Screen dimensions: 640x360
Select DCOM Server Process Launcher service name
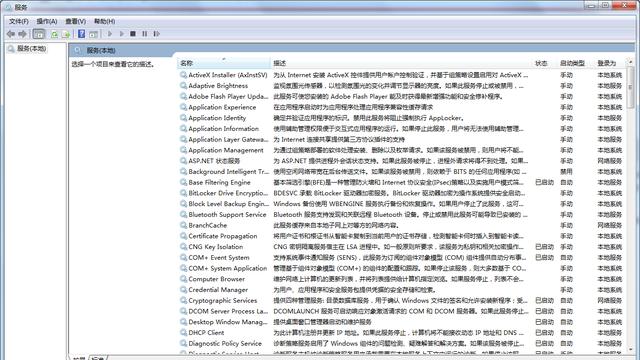(228, 311)
